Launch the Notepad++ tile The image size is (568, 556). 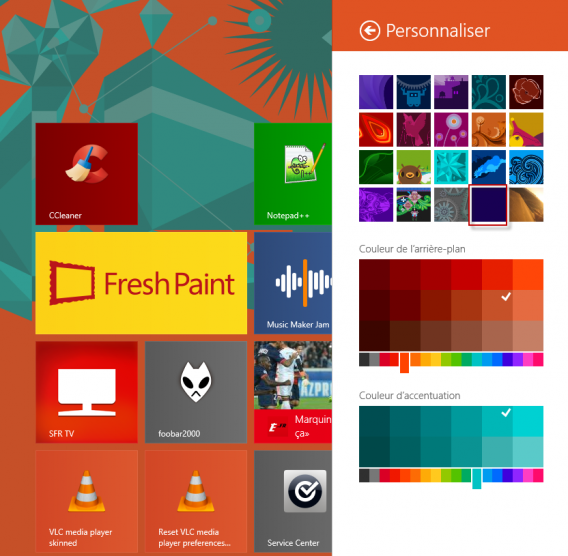[x=293, y=174]
